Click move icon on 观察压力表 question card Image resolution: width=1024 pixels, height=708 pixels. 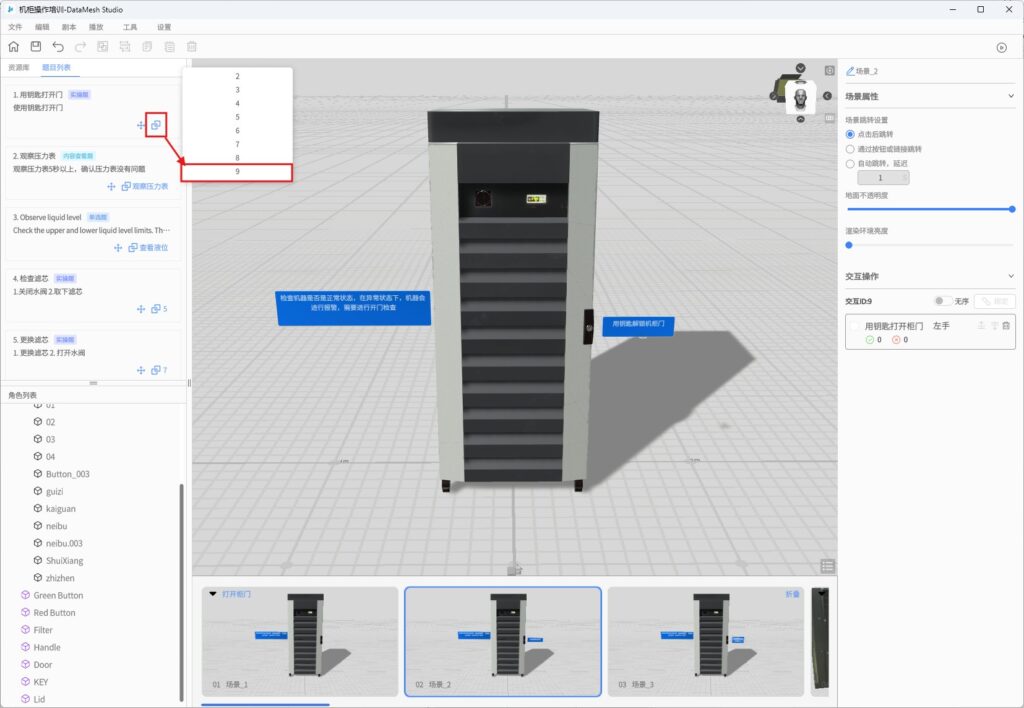click(112, 187)
